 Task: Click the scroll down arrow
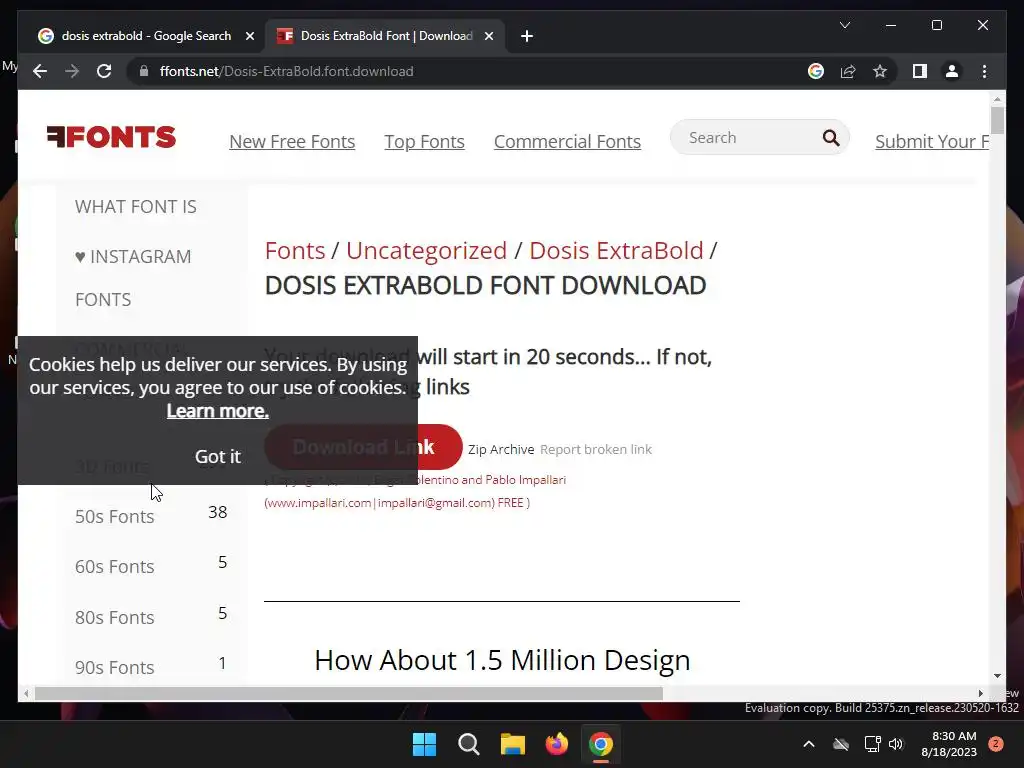tap(997, 676)
